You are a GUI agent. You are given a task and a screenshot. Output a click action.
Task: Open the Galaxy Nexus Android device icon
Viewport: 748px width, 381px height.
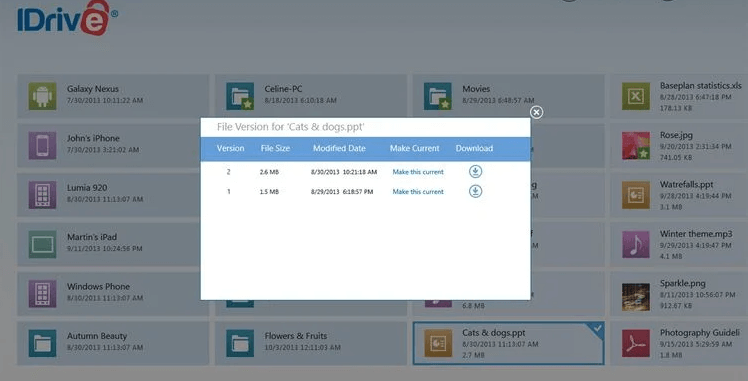42,96
